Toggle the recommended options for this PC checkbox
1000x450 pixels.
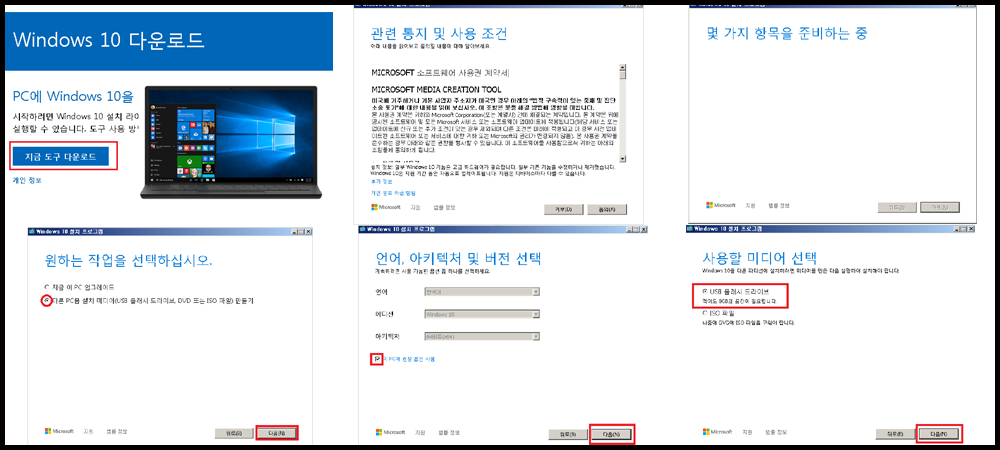[378, 359]
